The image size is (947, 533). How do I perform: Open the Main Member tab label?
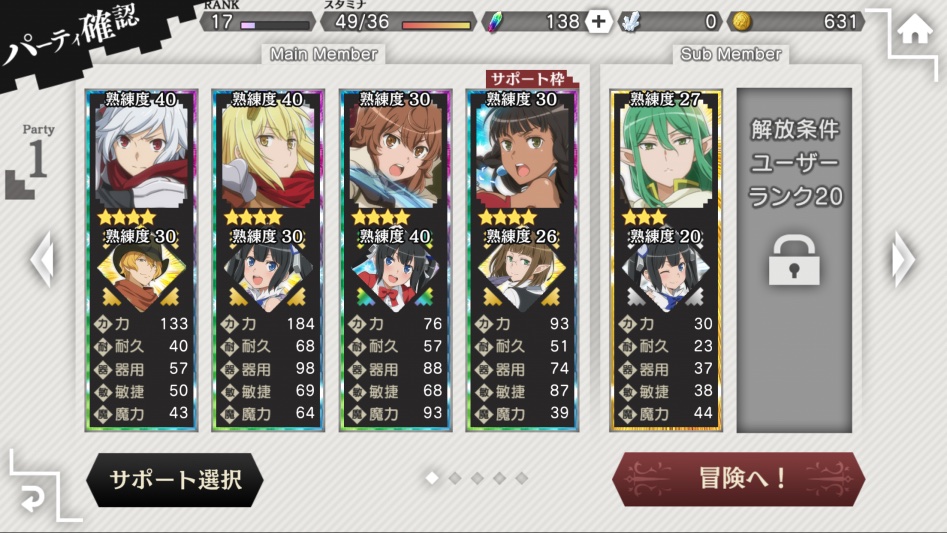pos(324,54)
